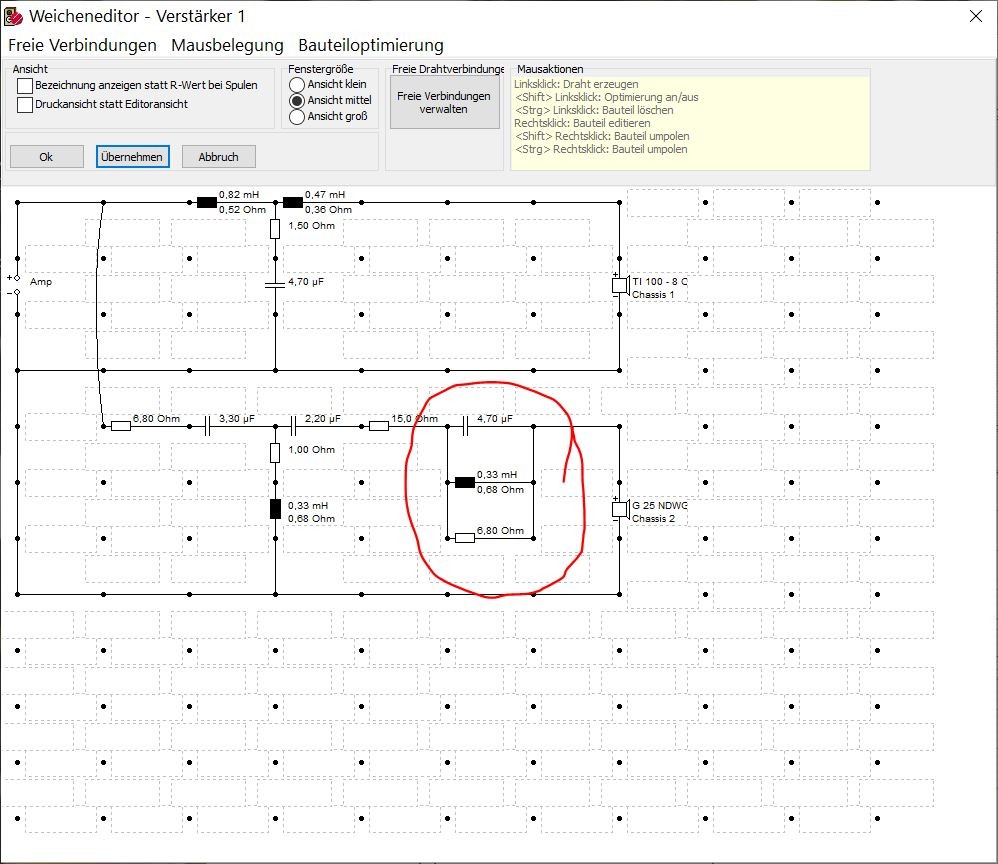Click the Amp label
Viewport: 998px width, 864px height.
(41, 281)
